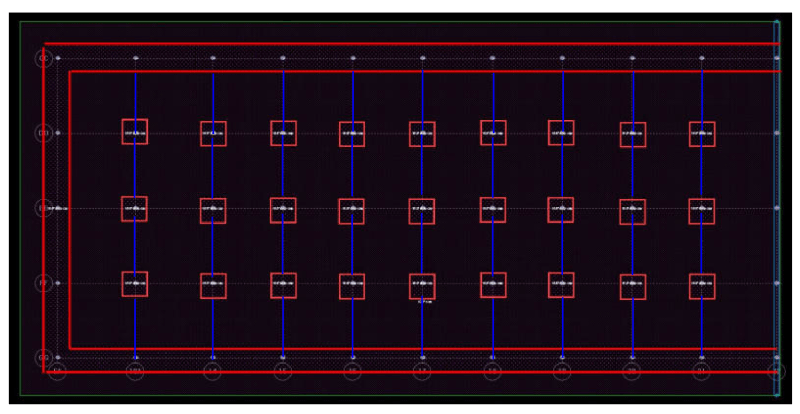Pick the leftmost footing on grid row DD

click(135, 132)
